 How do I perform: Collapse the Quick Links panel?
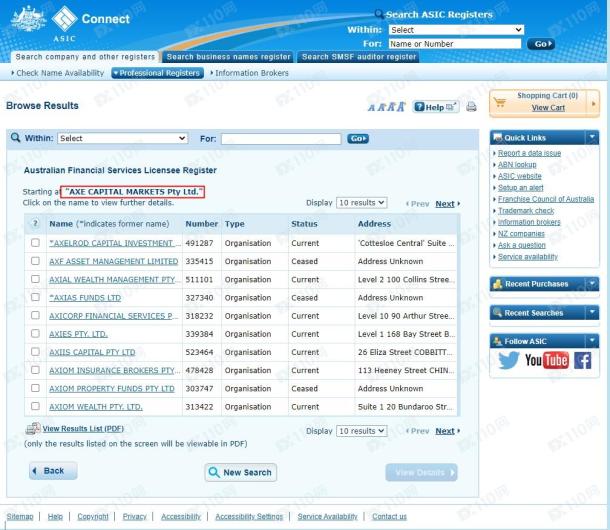[592, 137]
